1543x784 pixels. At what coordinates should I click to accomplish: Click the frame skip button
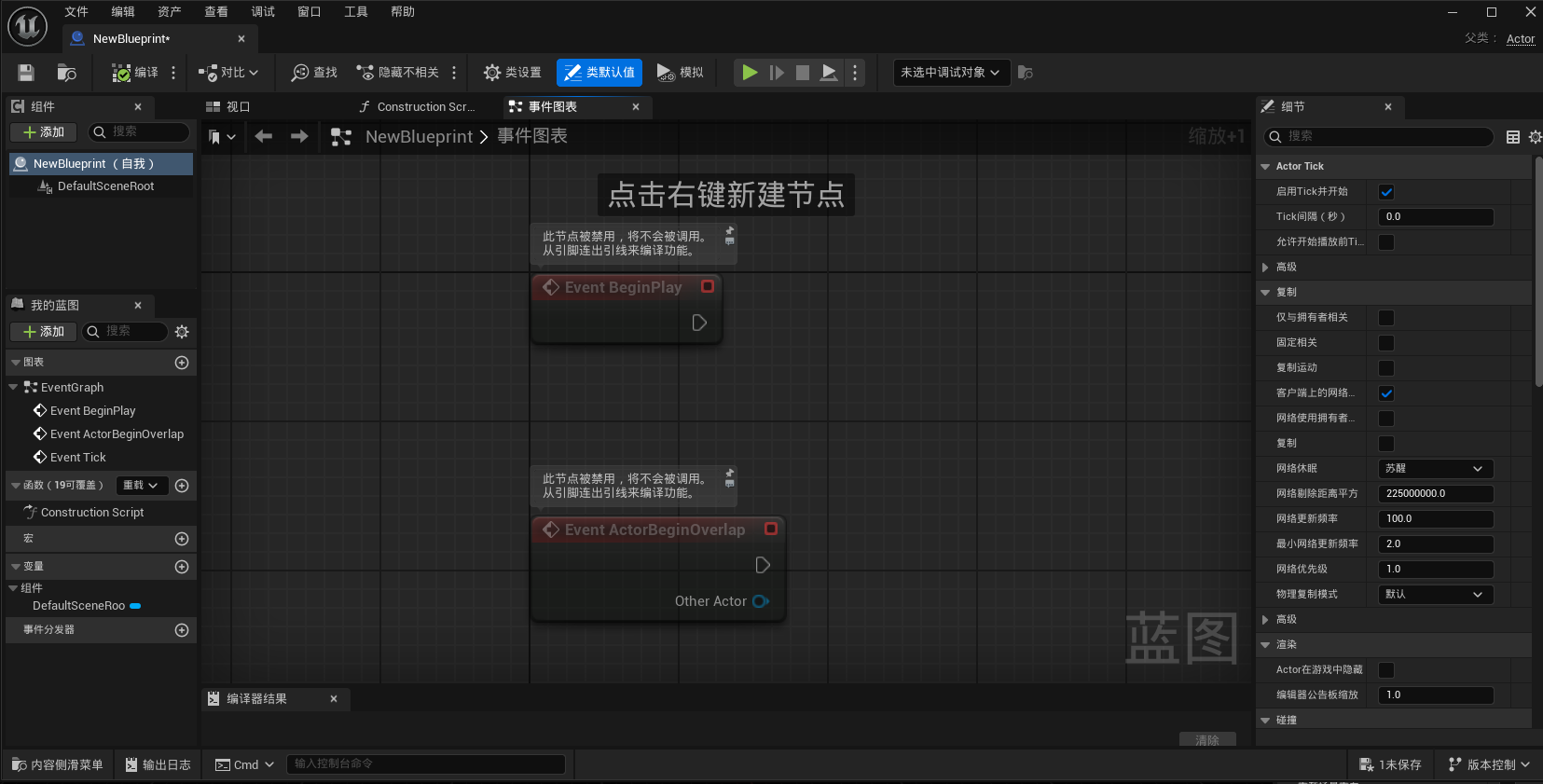pyautogui.click(x=776, y=73)
